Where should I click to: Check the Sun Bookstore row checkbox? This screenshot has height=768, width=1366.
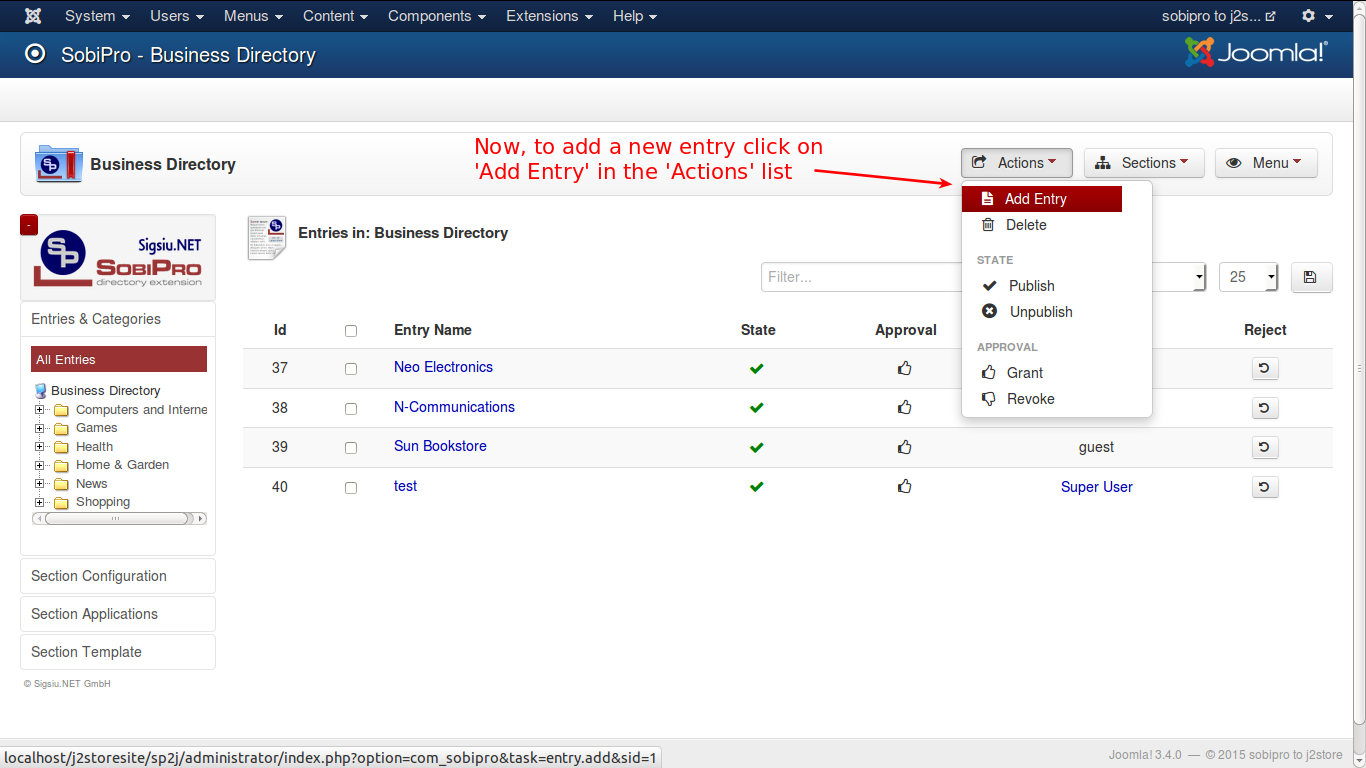[351, 448]
